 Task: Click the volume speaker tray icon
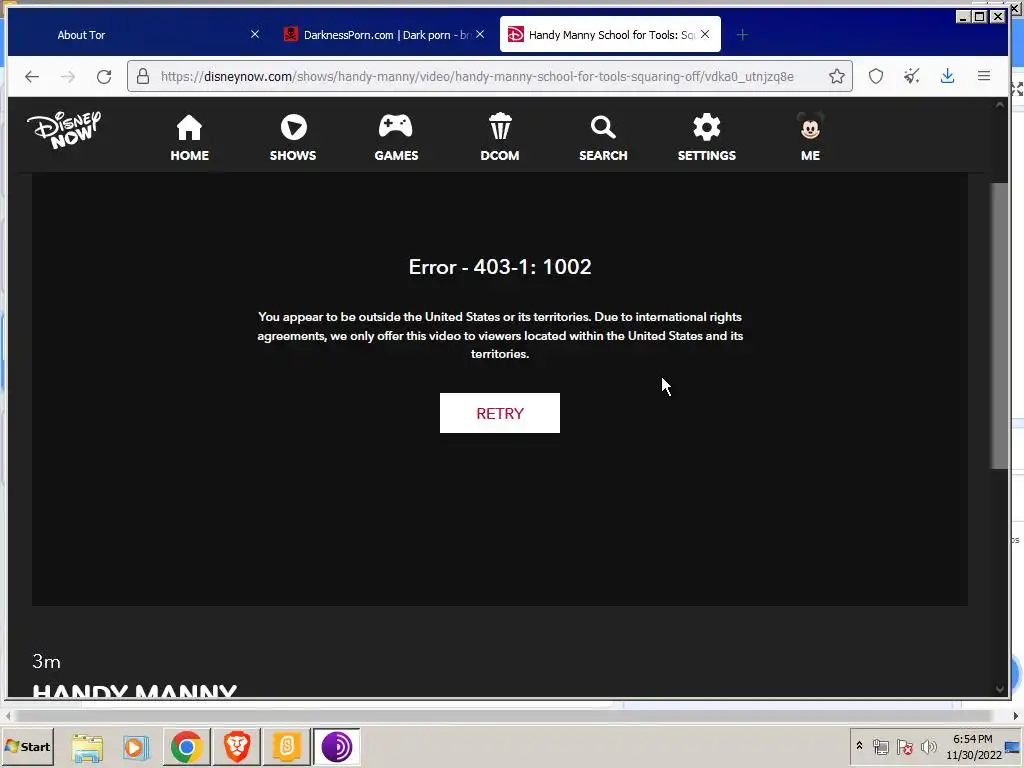(928, 746)
